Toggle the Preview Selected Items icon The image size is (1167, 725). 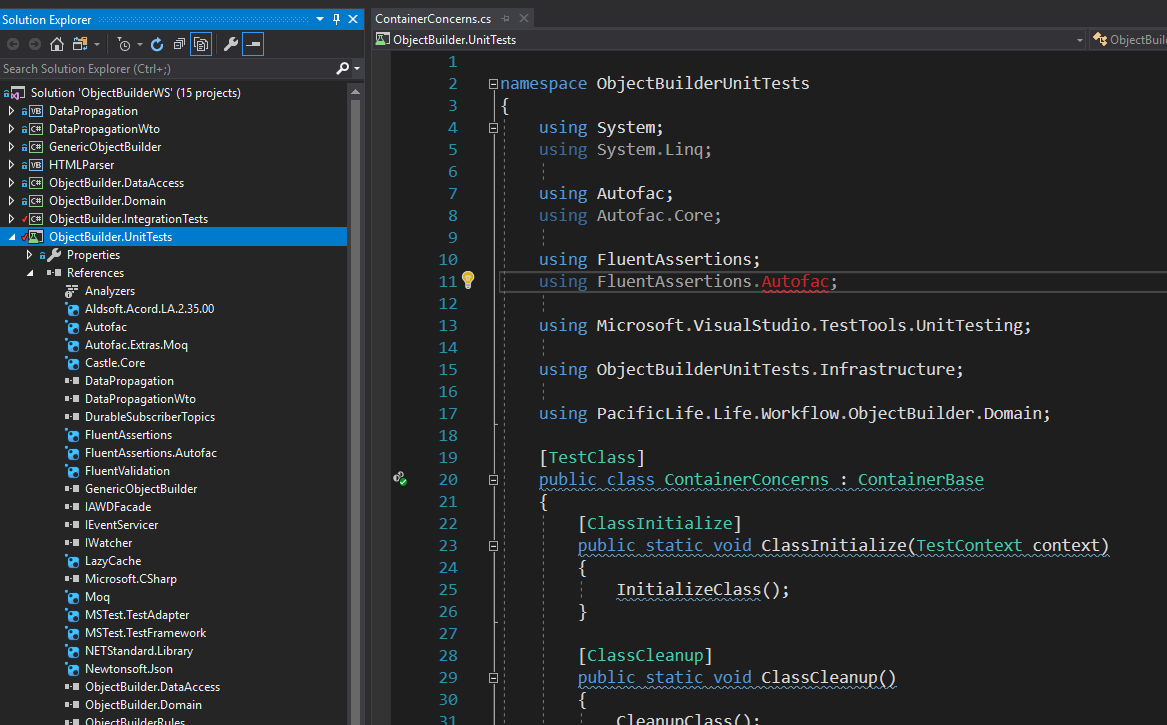click(253, 44)
